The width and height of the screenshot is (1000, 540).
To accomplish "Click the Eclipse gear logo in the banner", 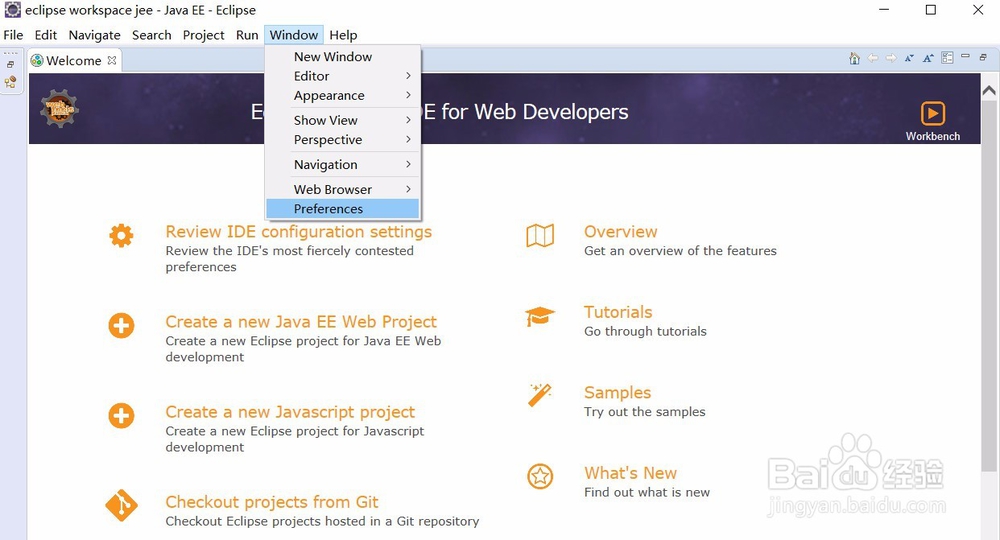I will [x=59, y=109].
